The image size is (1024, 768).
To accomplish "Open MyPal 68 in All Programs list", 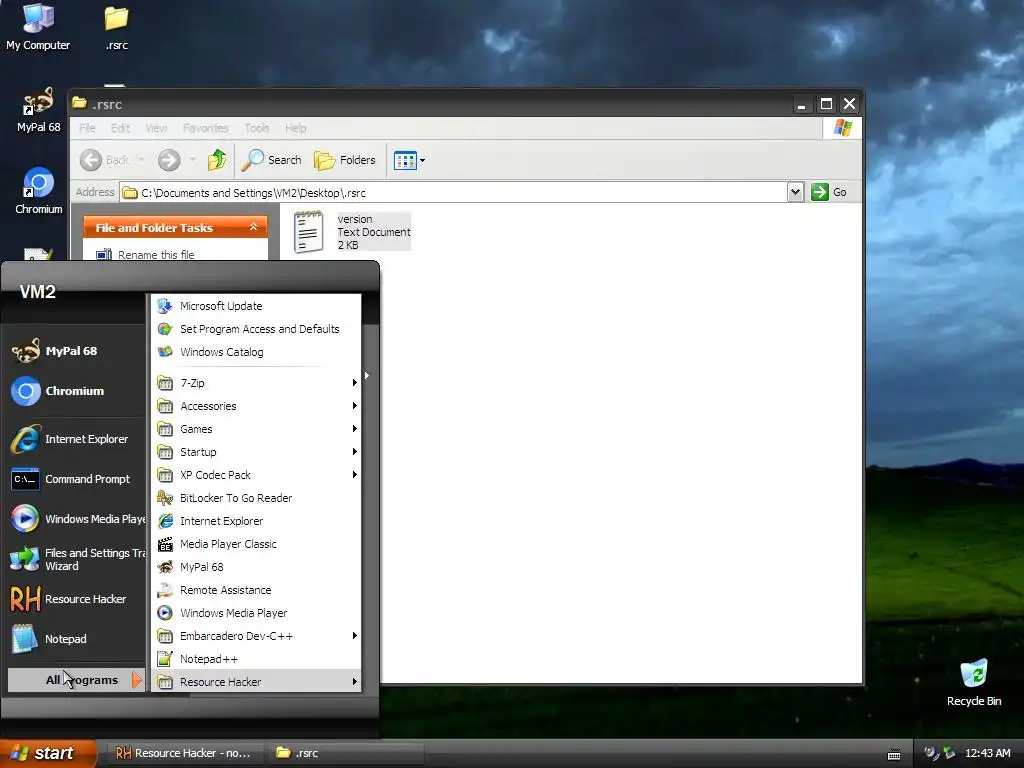I will click(256, 567).
